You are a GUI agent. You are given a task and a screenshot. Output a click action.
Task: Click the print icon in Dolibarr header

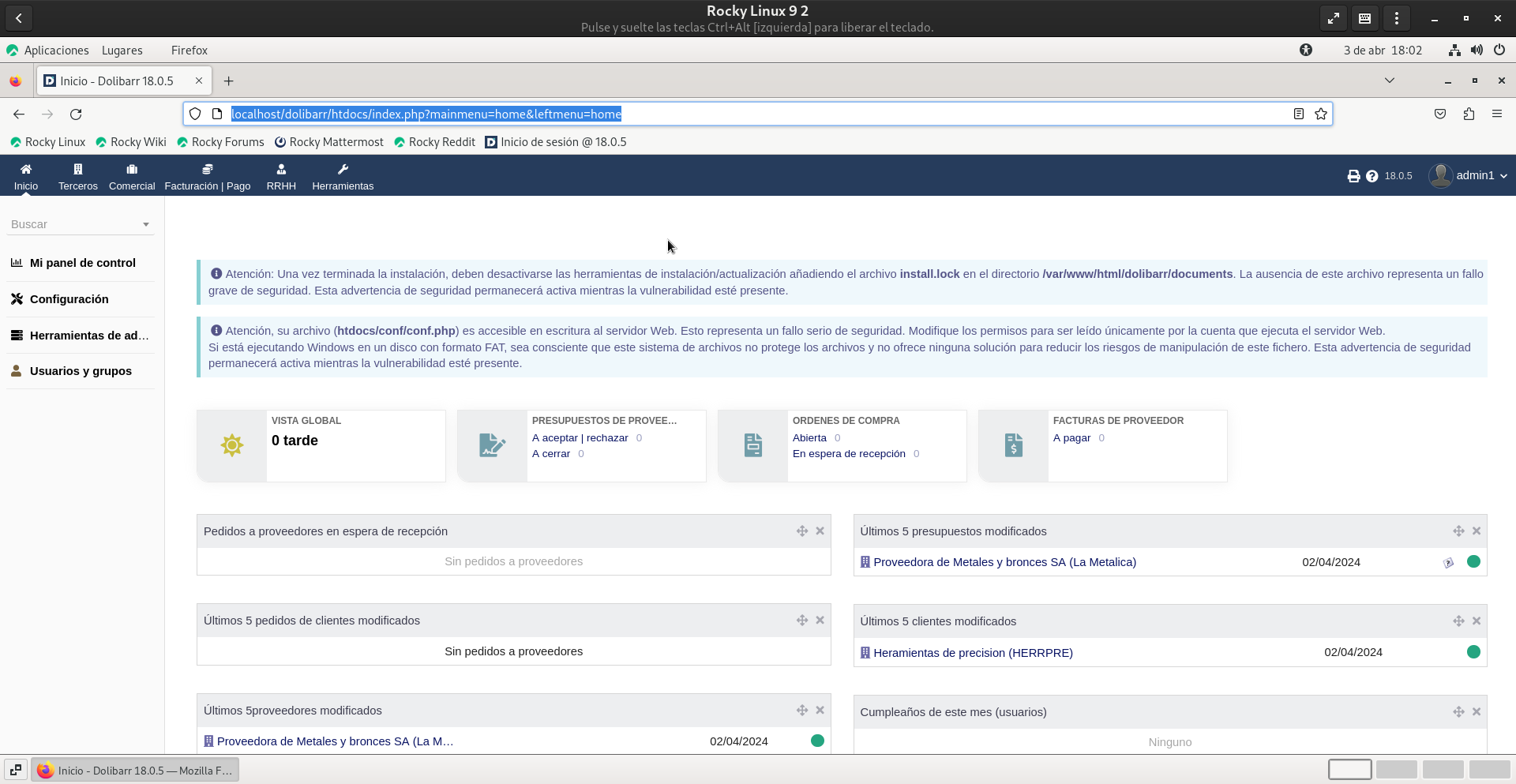tap(1353, 176)
